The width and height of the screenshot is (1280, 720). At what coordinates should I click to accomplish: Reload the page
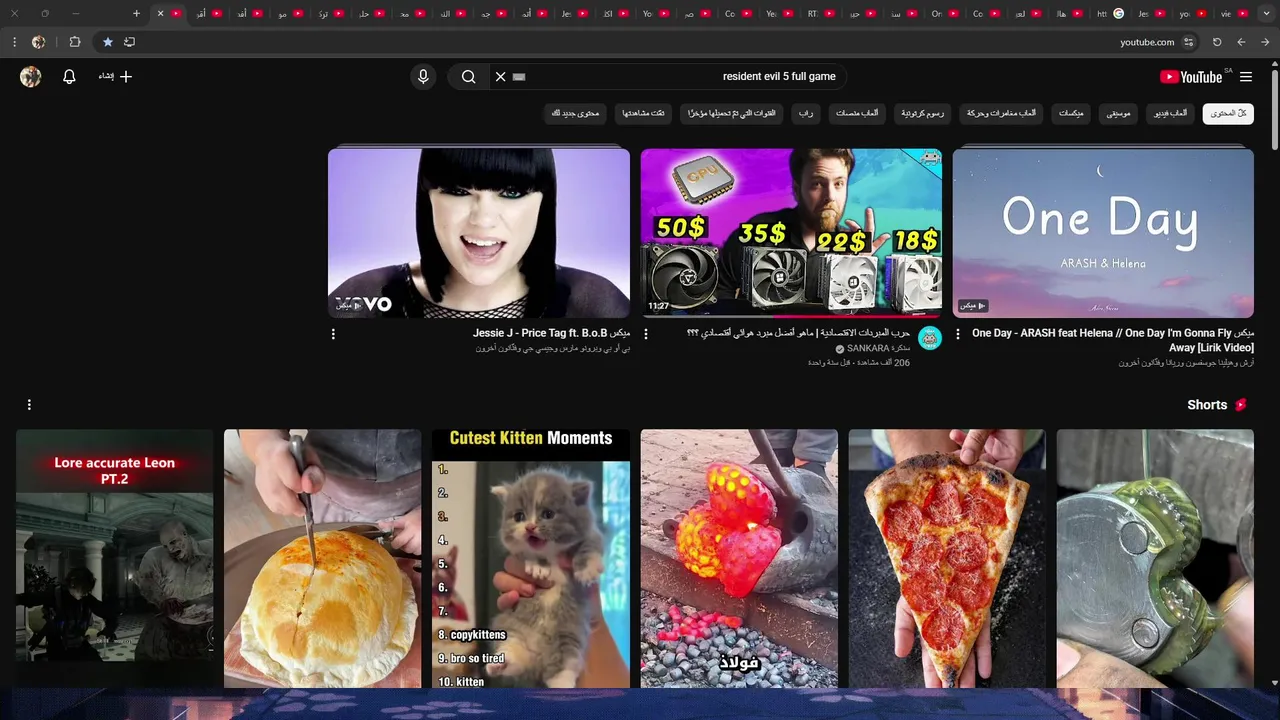pos(1217,42)
